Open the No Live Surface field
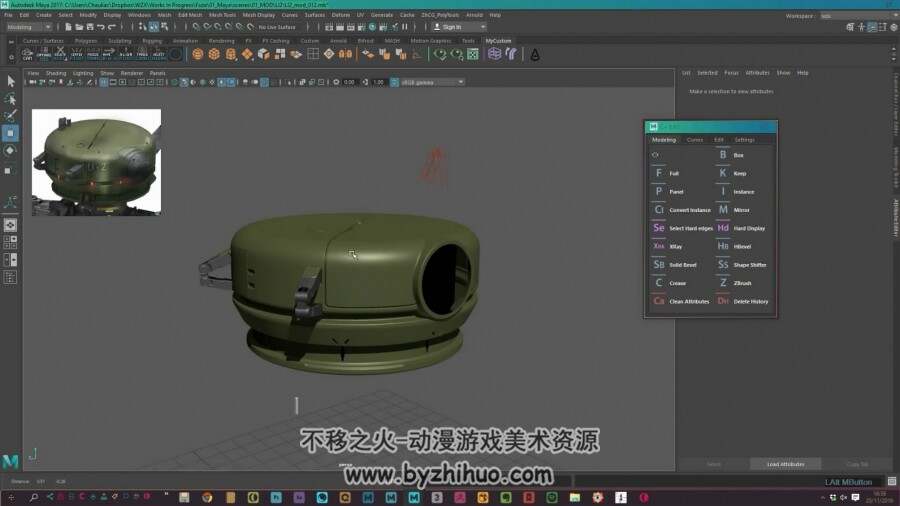900x506 pixels. click(x=277, y=27)
